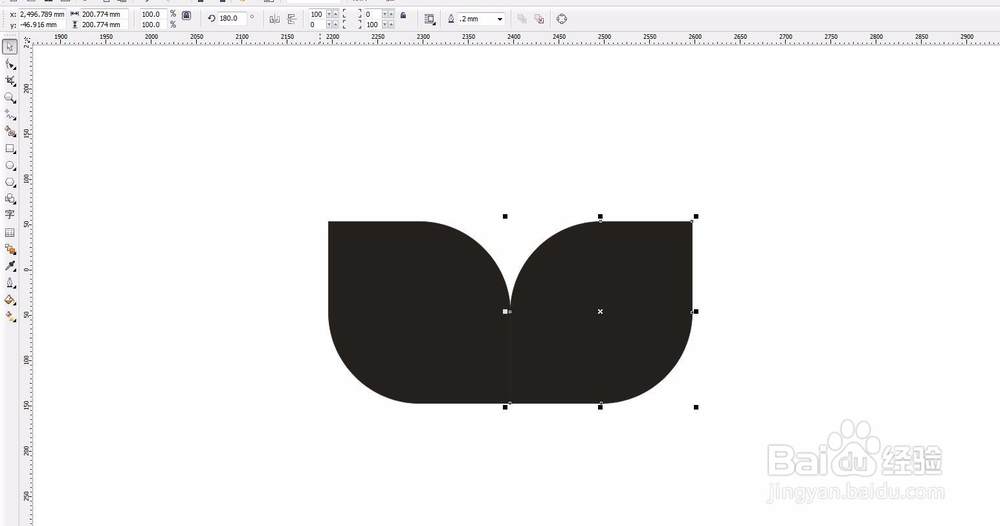Click the top-left corner roundness field
The width and height of the screenshot is (1000, 526).
(317, 14)
